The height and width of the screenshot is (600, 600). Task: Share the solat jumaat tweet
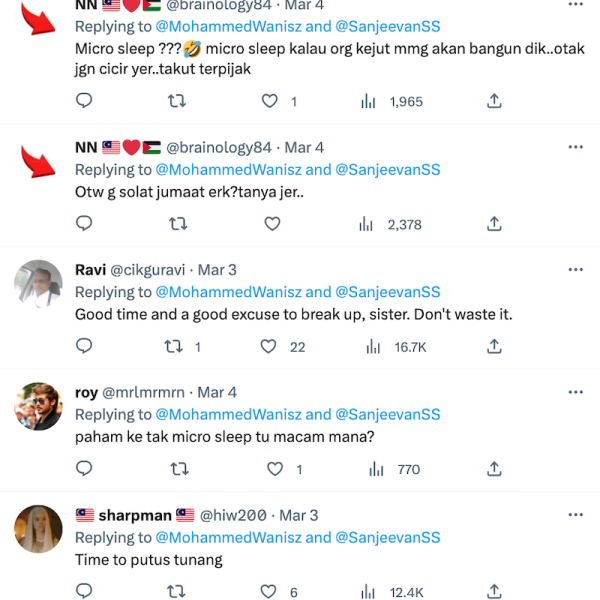click(494, 224)
